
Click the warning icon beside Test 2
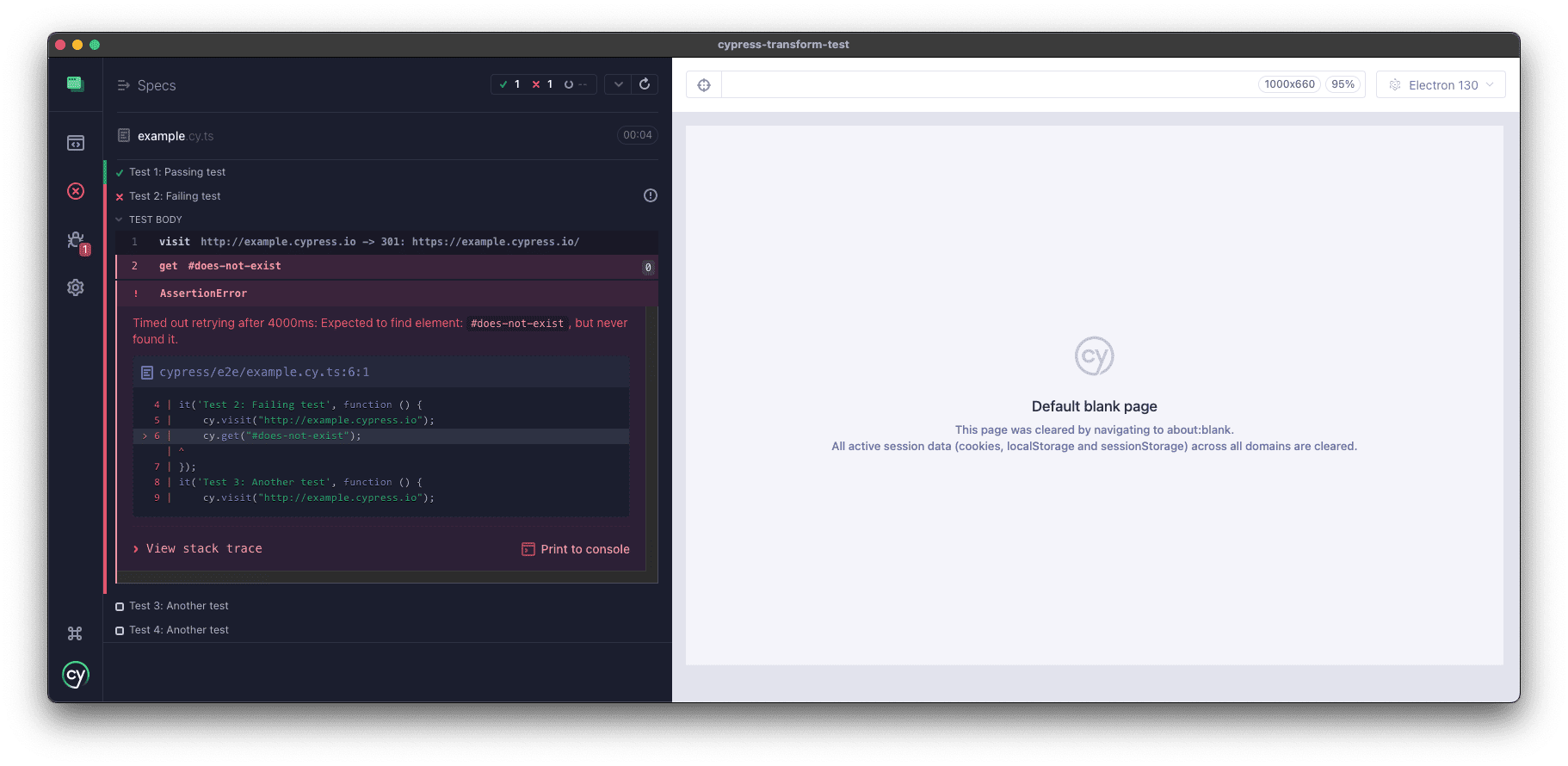point(651,195)
